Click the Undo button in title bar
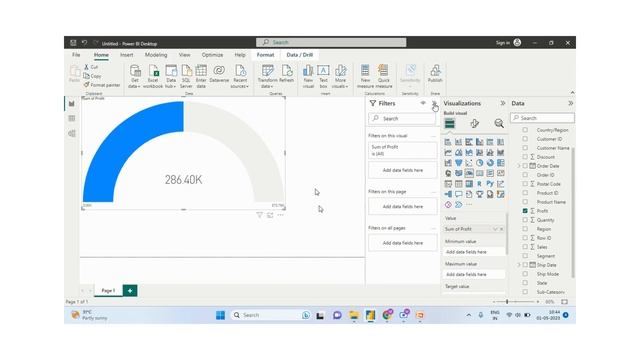Viewport: 640px width, 360px height. 84,42
